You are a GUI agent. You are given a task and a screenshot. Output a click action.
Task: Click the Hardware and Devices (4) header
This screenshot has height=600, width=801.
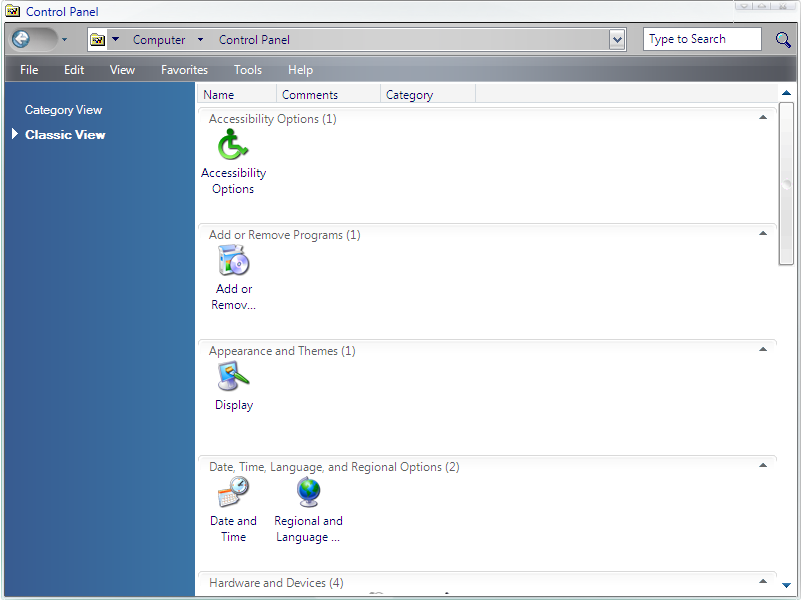276,583
